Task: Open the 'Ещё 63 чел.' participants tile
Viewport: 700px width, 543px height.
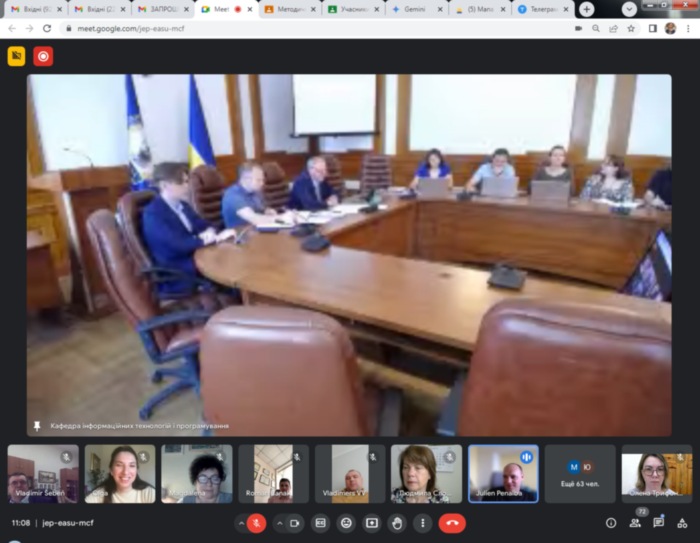Action: point(580,473)
